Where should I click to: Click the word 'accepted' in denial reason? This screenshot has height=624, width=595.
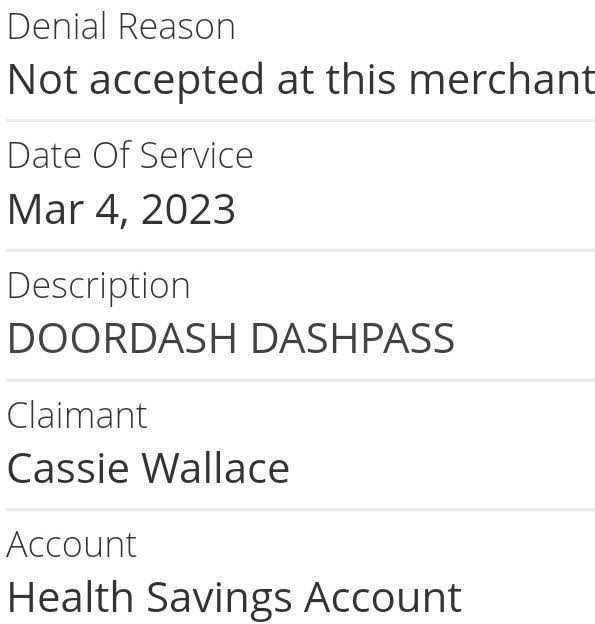[177, 81]
